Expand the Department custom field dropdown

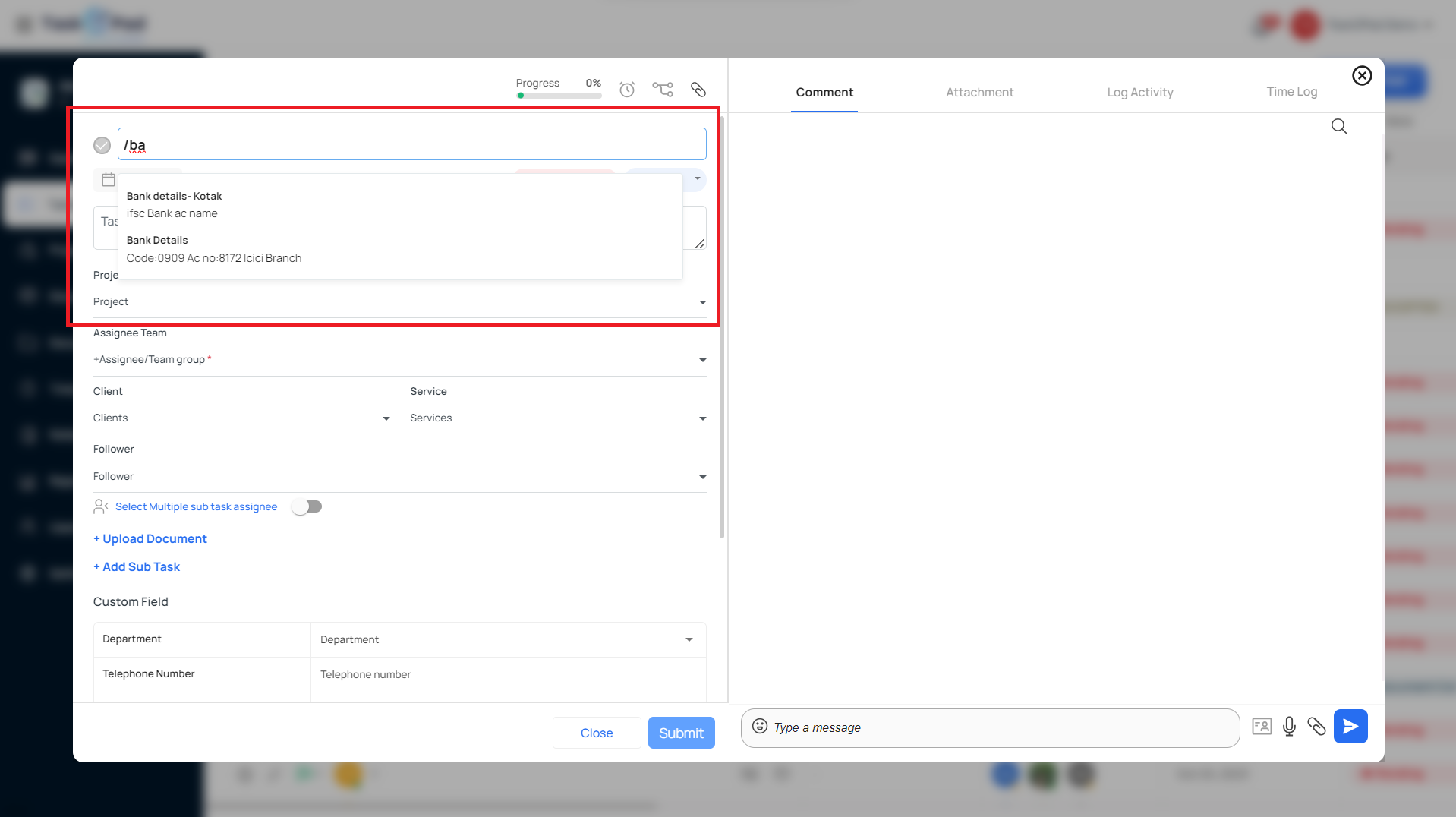point(689,639)
